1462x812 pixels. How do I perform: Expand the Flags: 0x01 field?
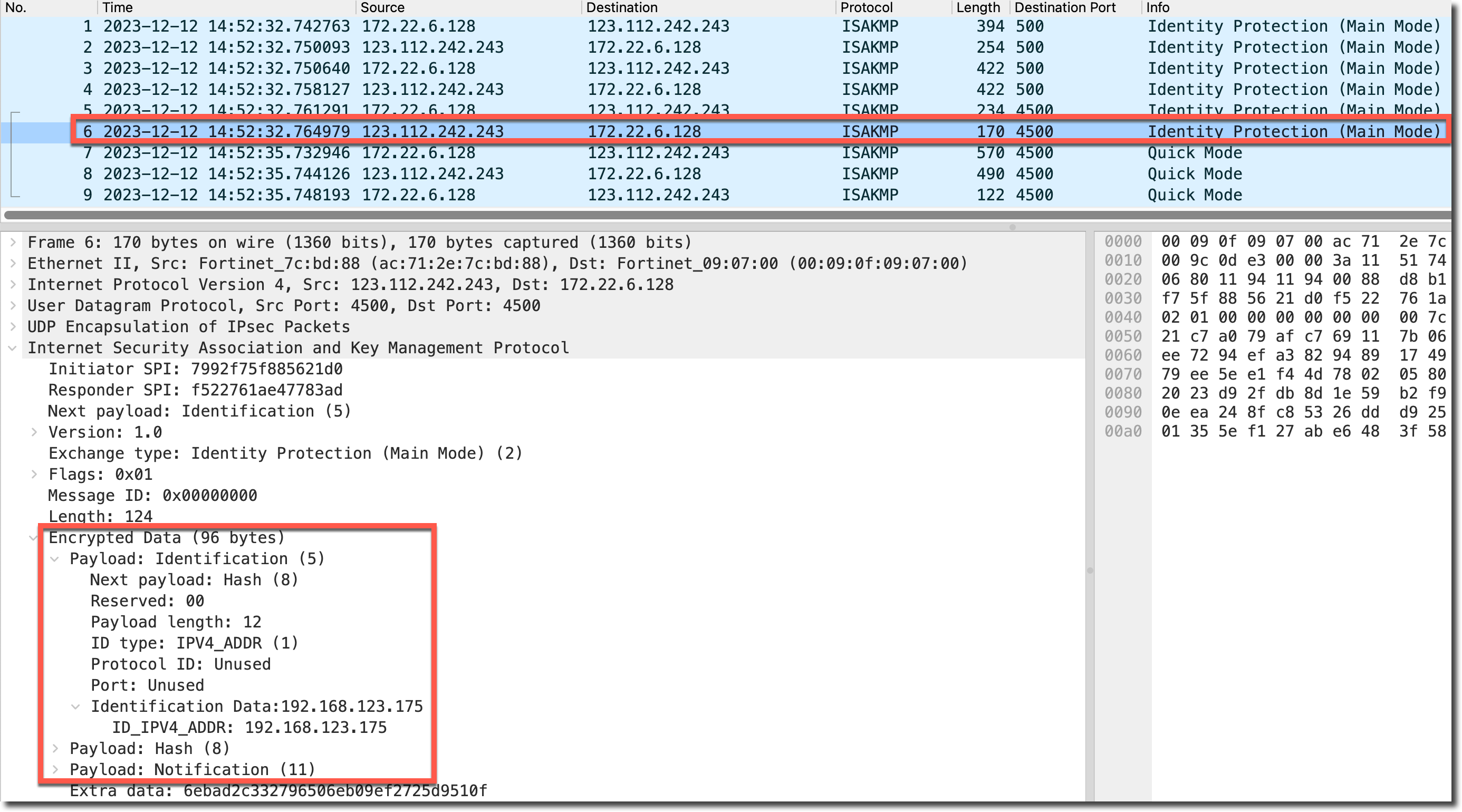[34, 475]
